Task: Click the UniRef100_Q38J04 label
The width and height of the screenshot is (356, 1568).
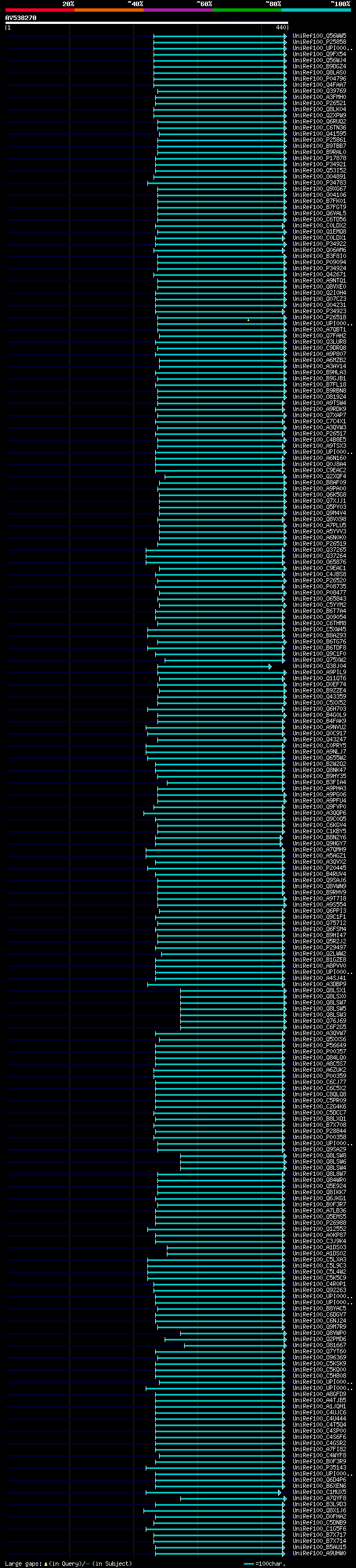Action: coord(319,666)
